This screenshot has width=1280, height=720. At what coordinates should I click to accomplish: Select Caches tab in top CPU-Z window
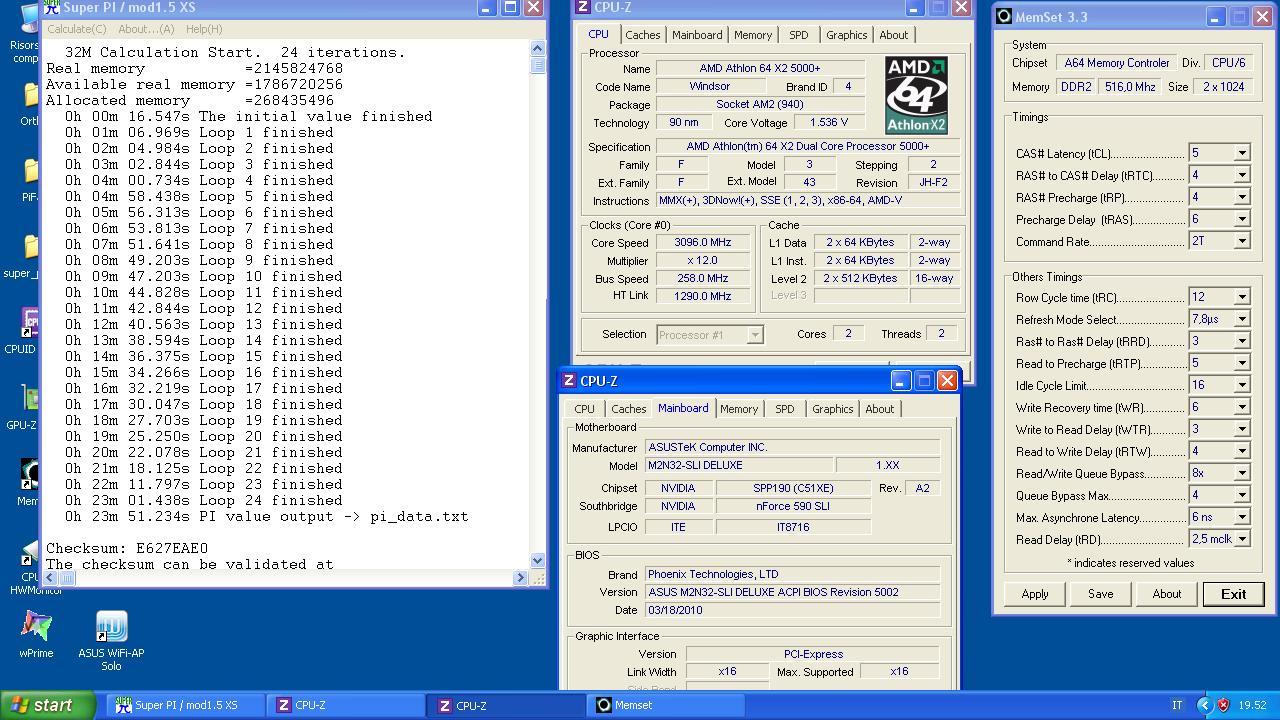642,35
